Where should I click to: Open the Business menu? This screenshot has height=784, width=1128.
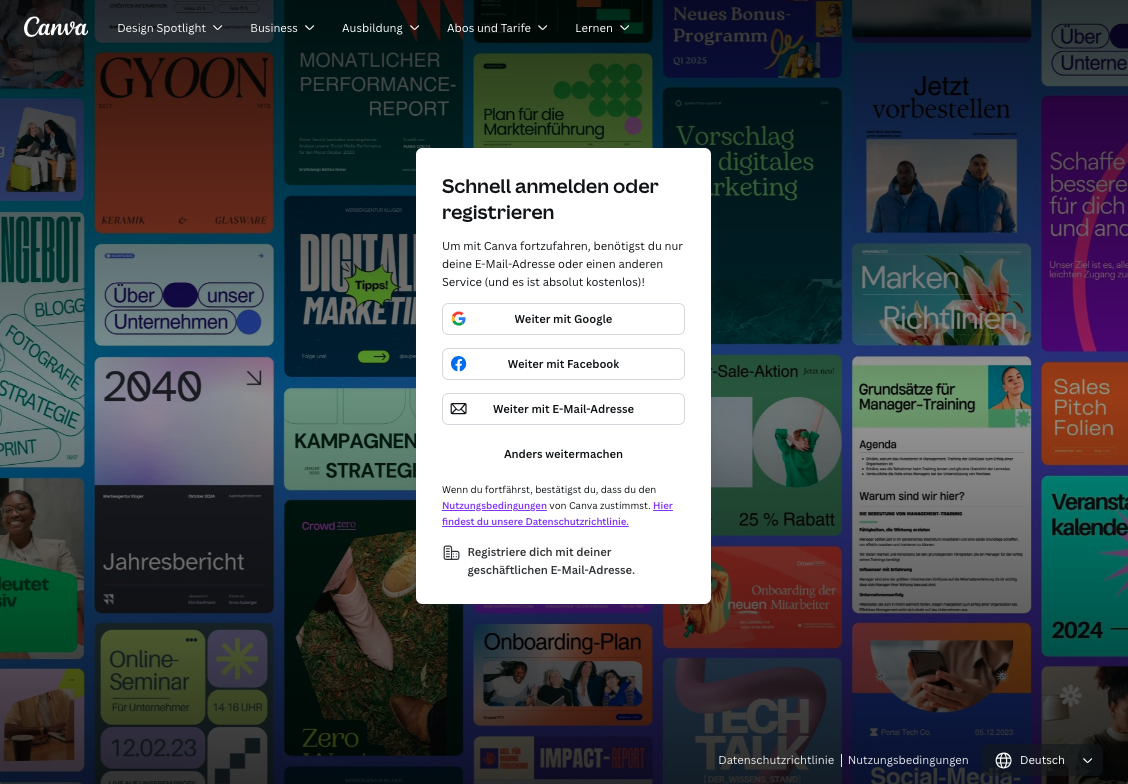(x=282, y=28)
